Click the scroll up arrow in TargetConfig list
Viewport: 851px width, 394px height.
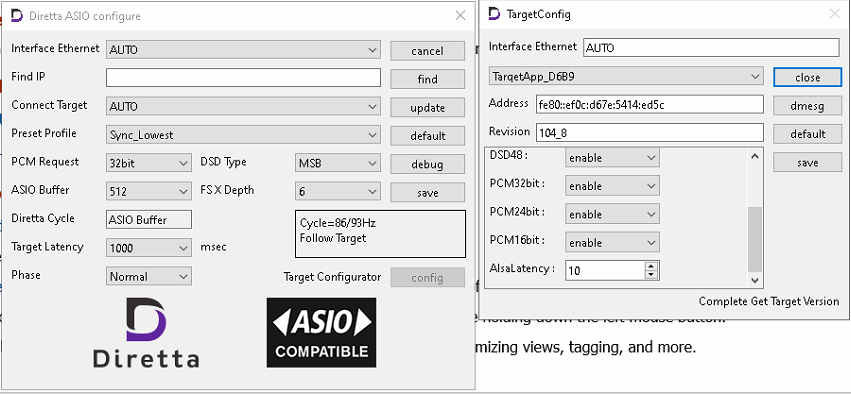click(755, 156)
